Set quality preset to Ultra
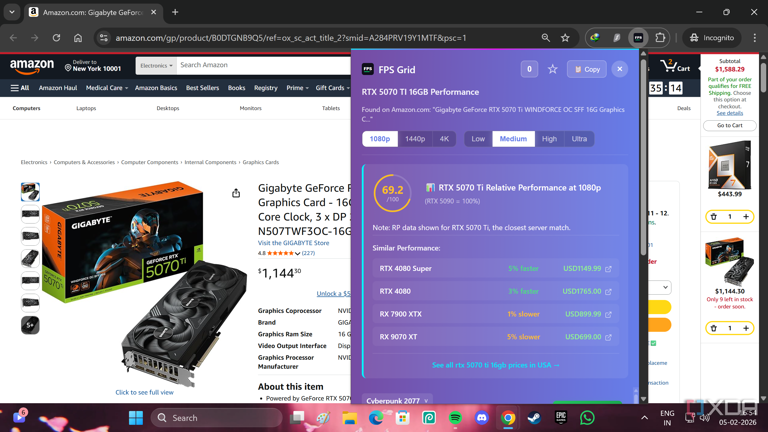The height and width of the screenshot is (432, 768). pos(579,139)
